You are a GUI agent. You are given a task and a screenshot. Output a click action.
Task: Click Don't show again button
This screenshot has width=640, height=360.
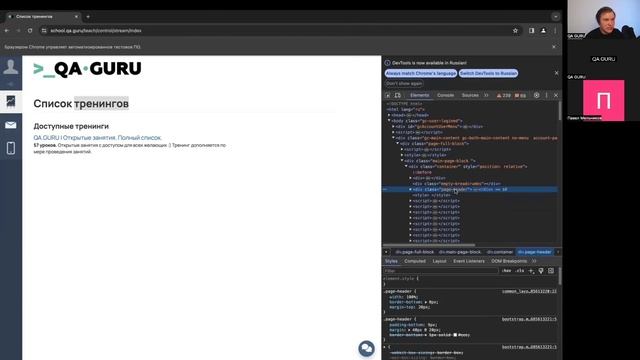click(x=404, y=83)
